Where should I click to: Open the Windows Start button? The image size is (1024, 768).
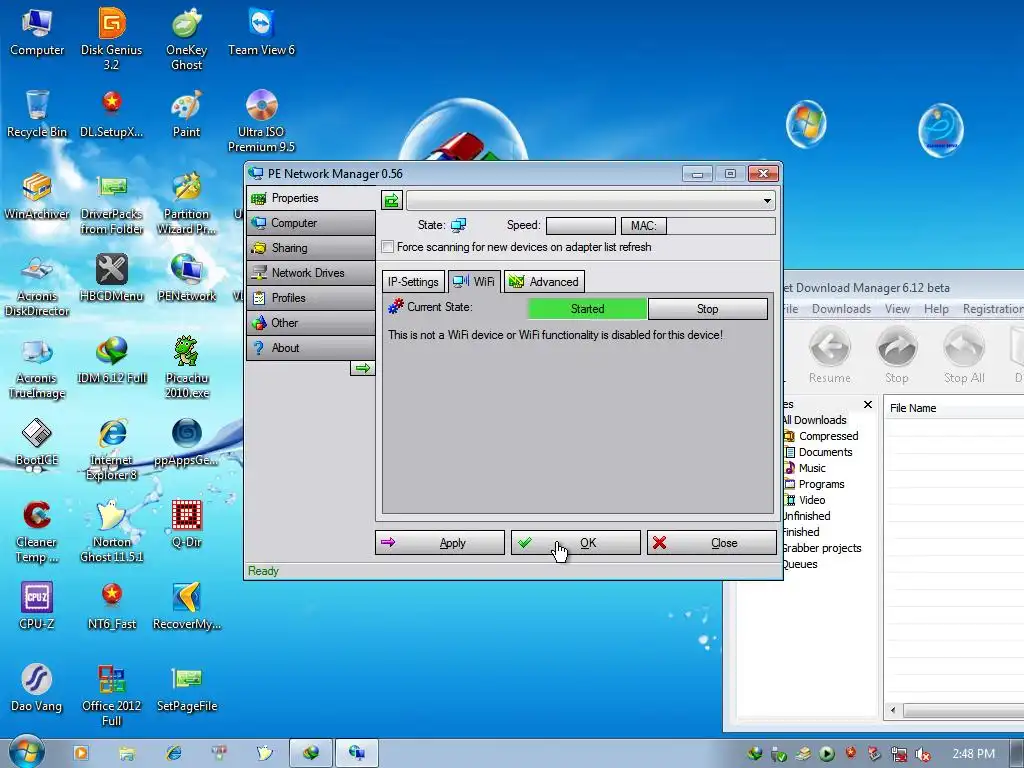pos(27,752)
